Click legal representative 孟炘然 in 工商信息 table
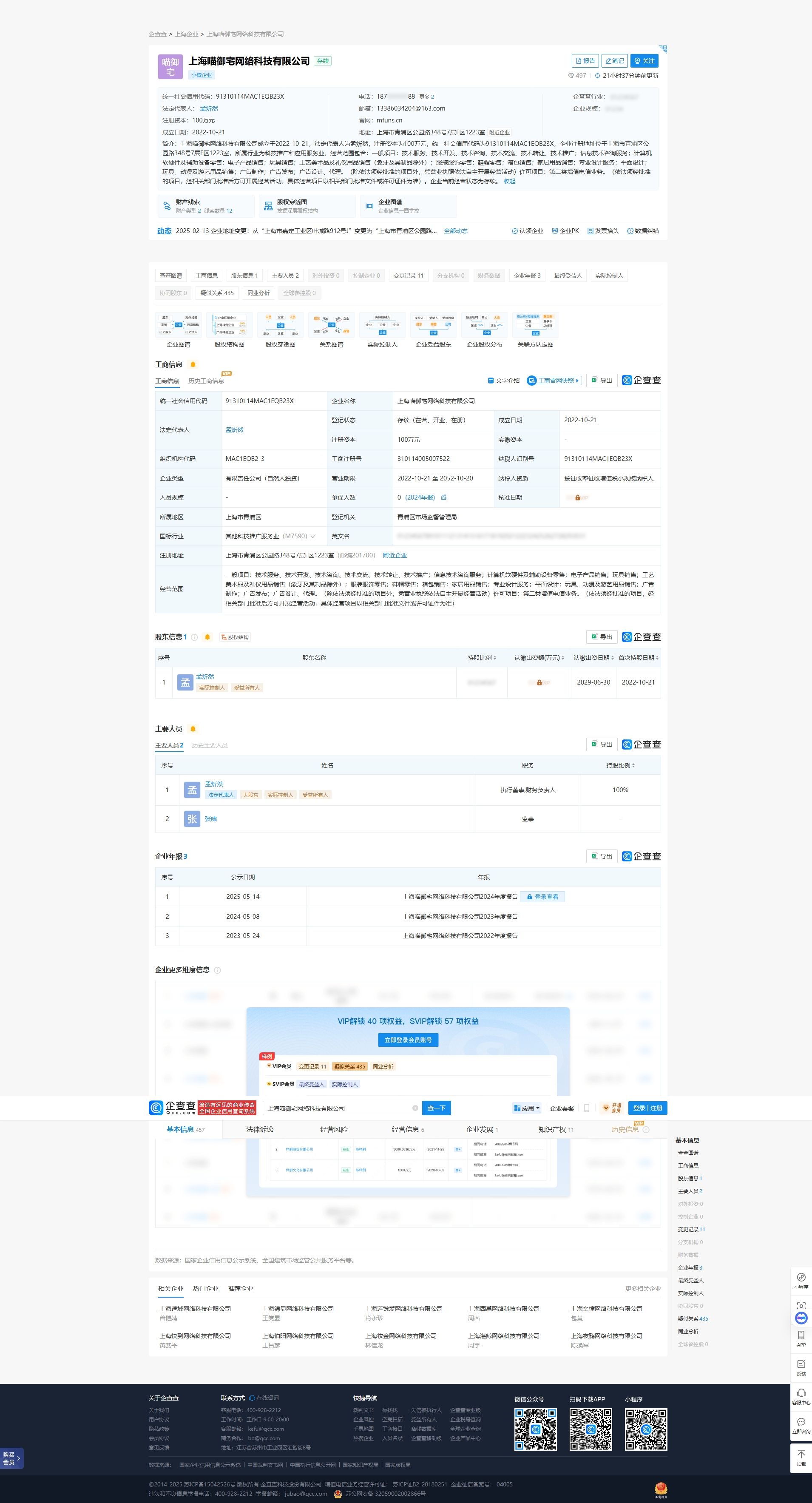This screenshot has height=1503, width=812. 235,430
